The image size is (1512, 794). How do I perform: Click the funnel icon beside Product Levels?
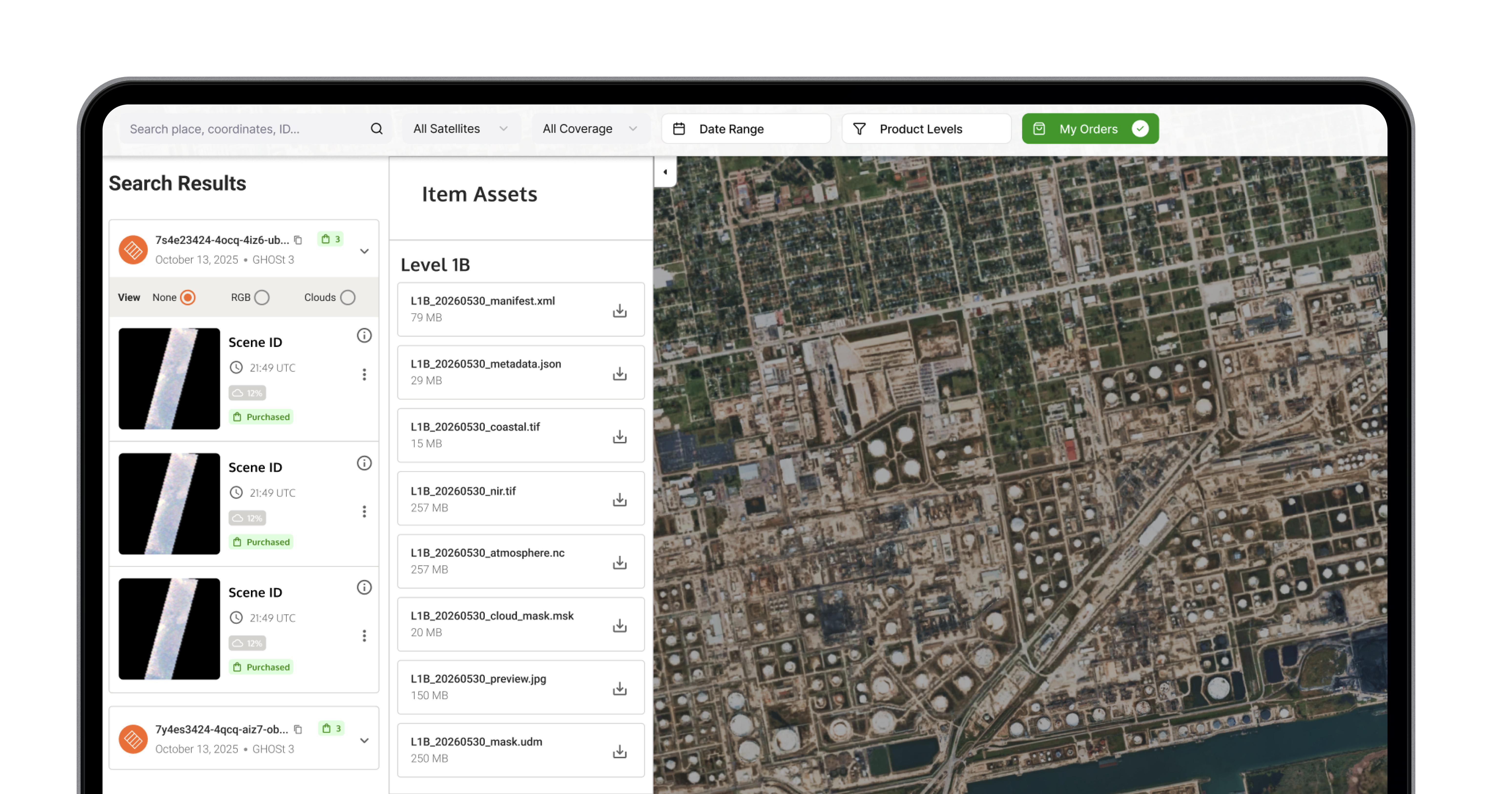(x=859, y=129)
